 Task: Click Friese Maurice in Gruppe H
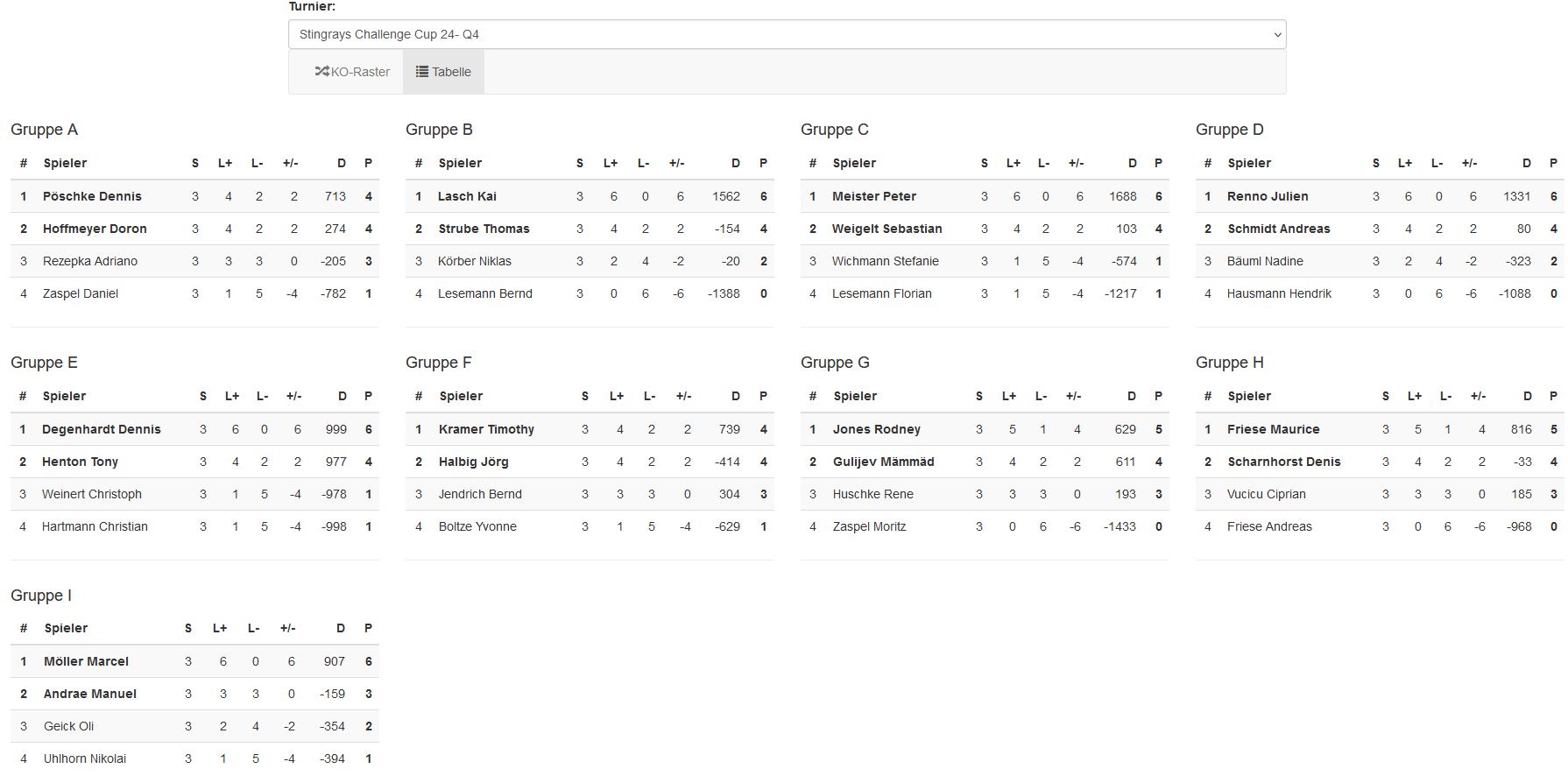pos(1274,429)
